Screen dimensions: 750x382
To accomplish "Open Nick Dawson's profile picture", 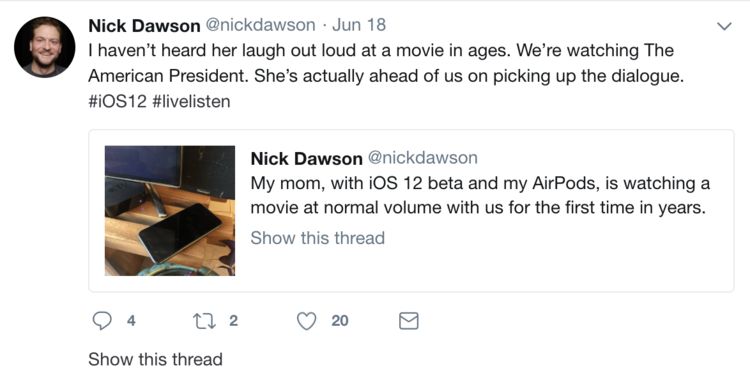I will [x=44, y=47].
